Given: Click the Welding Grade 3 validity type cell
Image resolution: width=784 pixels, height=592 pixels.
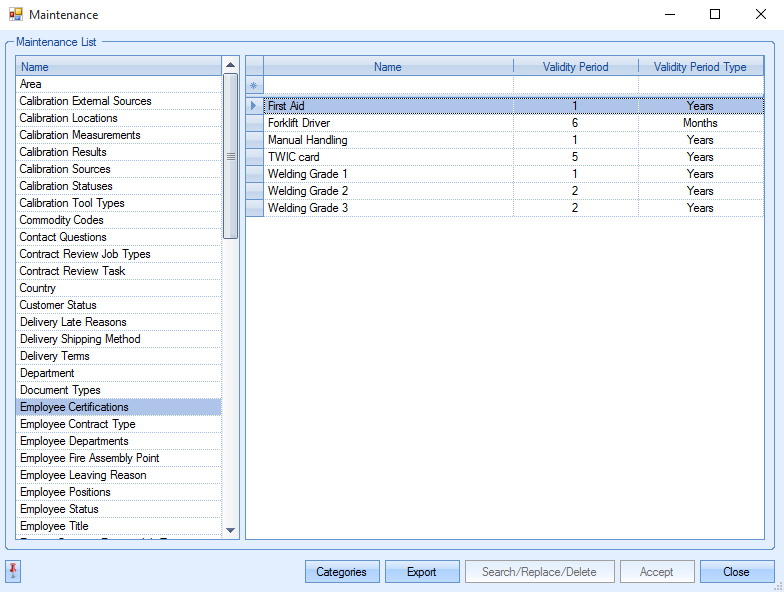Looking at the screenshot, I should [700, 208].
